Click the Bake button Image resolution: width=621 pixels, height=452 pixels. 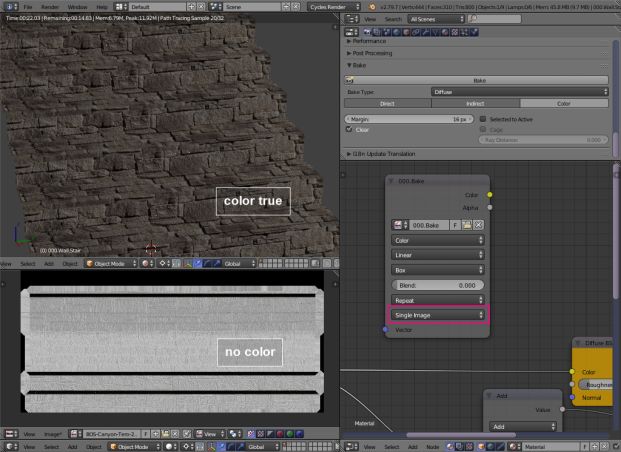click(476, 80)
